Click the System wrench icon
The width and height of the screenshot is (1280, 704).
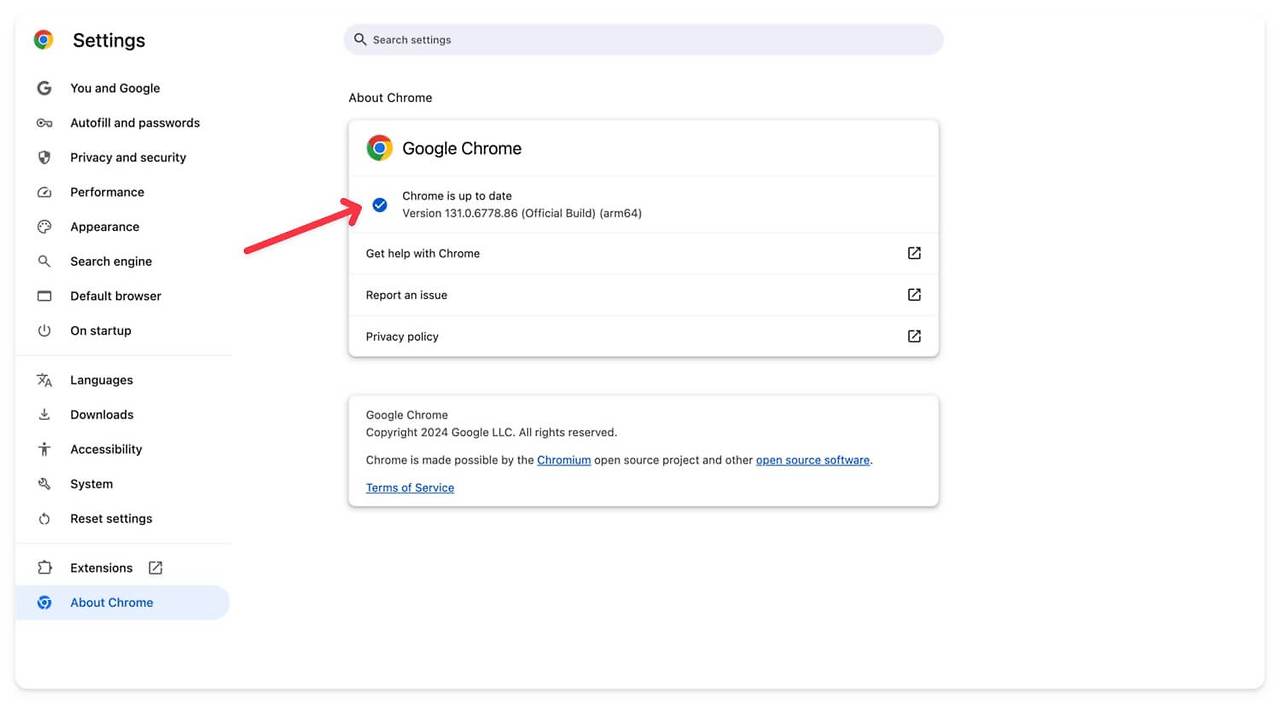coord(44,484)
